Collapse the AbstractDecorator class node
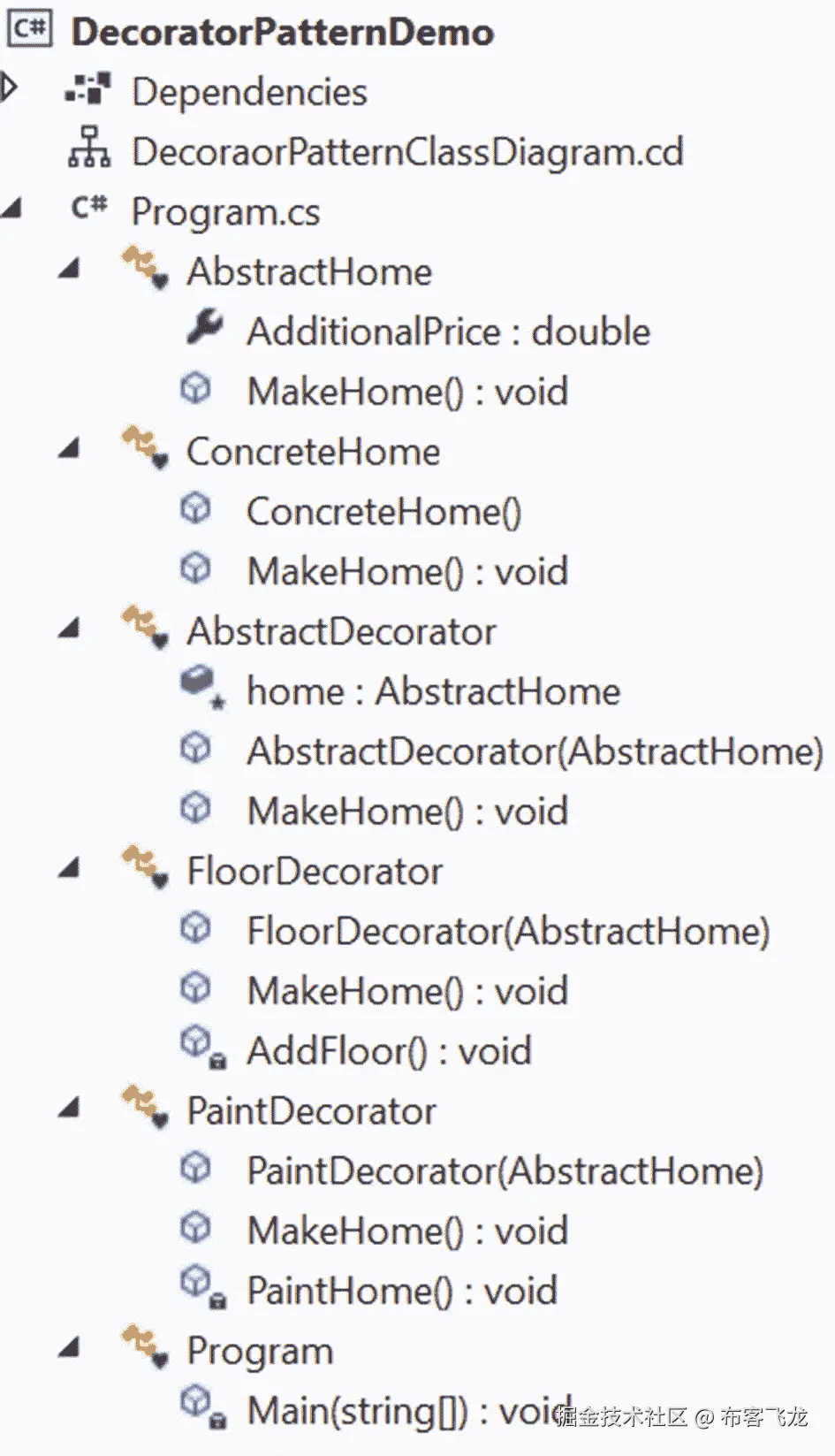 click(70, 629)
